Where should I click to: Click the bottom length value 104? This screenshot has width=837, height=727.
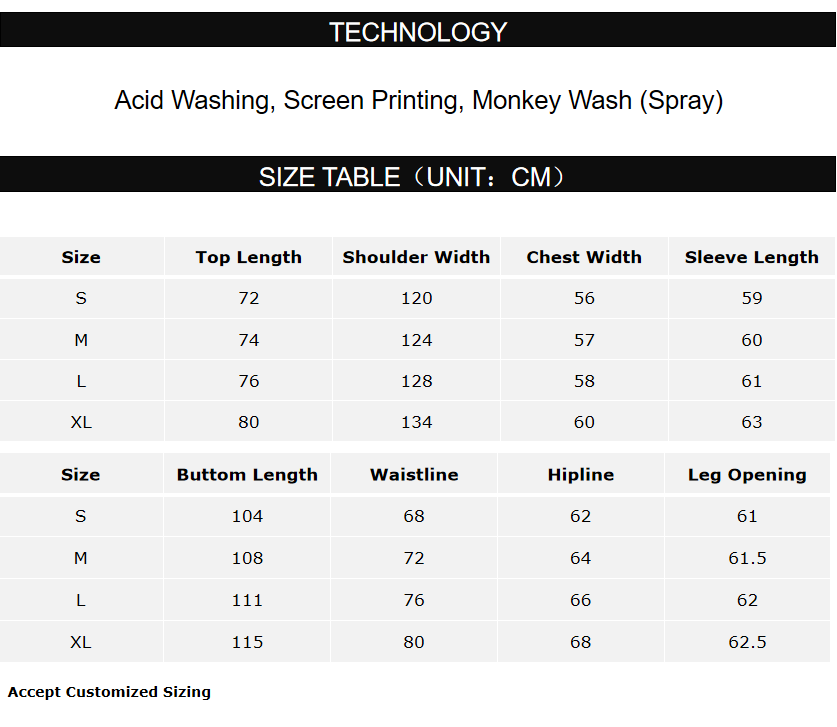pos(247,516)
